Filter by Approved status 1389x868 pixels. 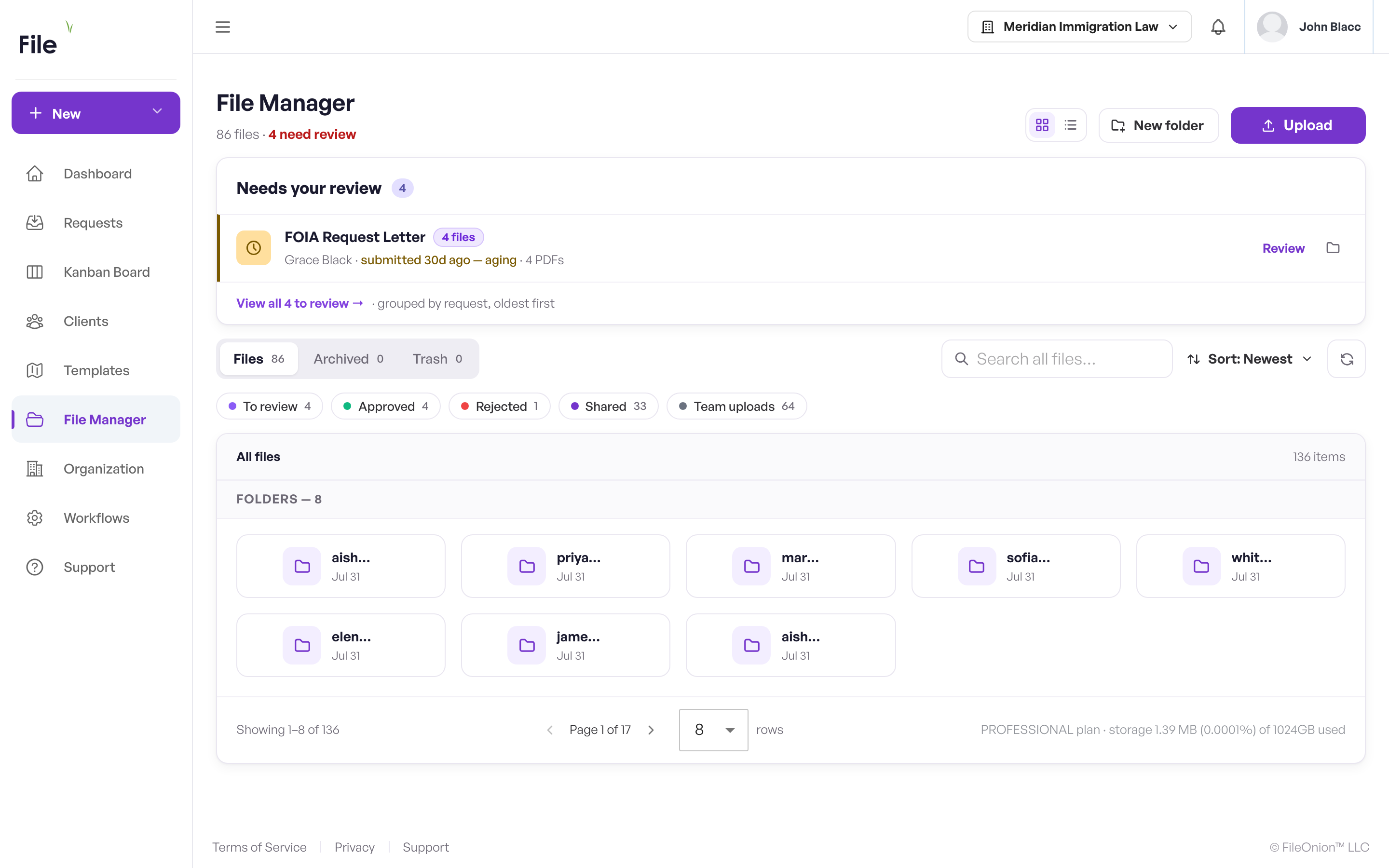[386, 407]
